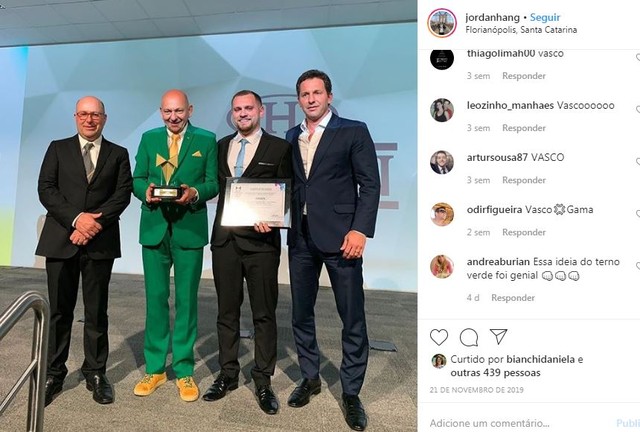Open the bianchidaniela username in likes
The image size is (640, 432).
click(541, 359)
